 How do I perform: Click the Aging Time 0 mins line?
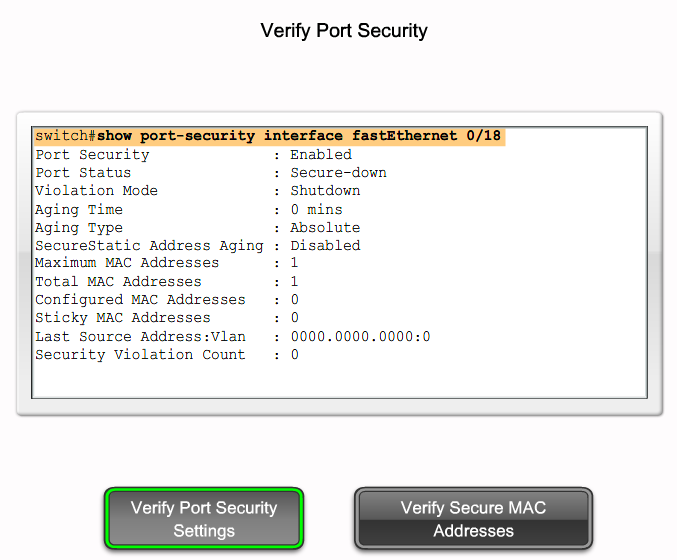189,210
